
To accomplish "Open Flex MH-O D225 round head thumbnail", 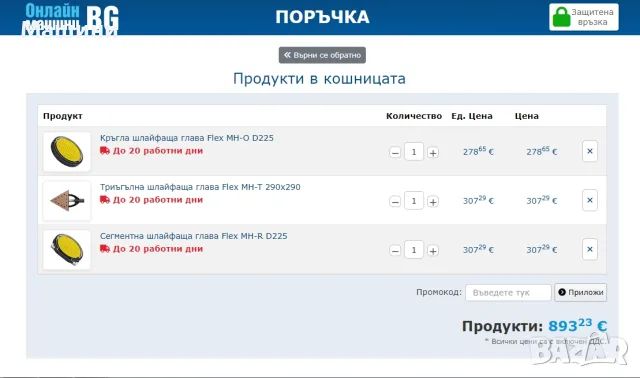I will click(67, 151).
